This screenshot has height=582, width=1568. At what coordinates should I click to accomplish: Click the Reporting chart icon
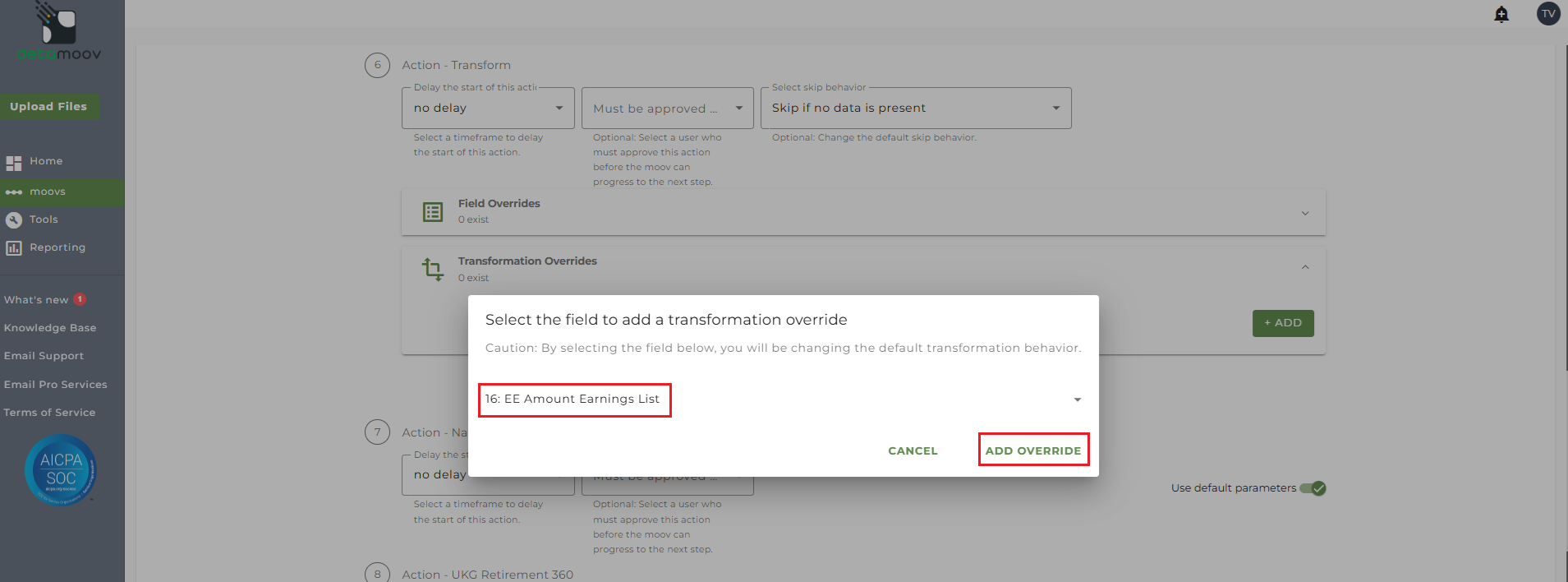click(14, 248)
